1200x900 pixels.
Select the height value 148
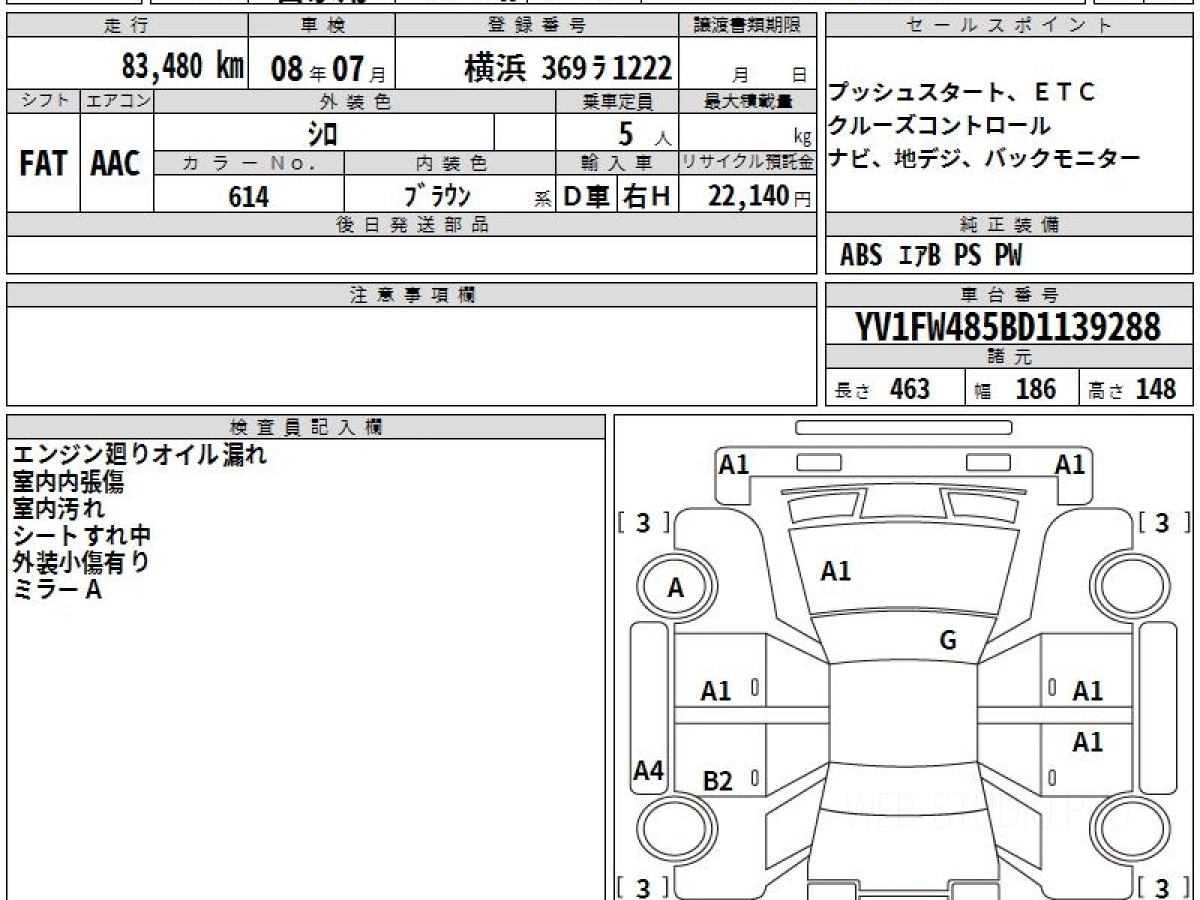click(1155, 389)
